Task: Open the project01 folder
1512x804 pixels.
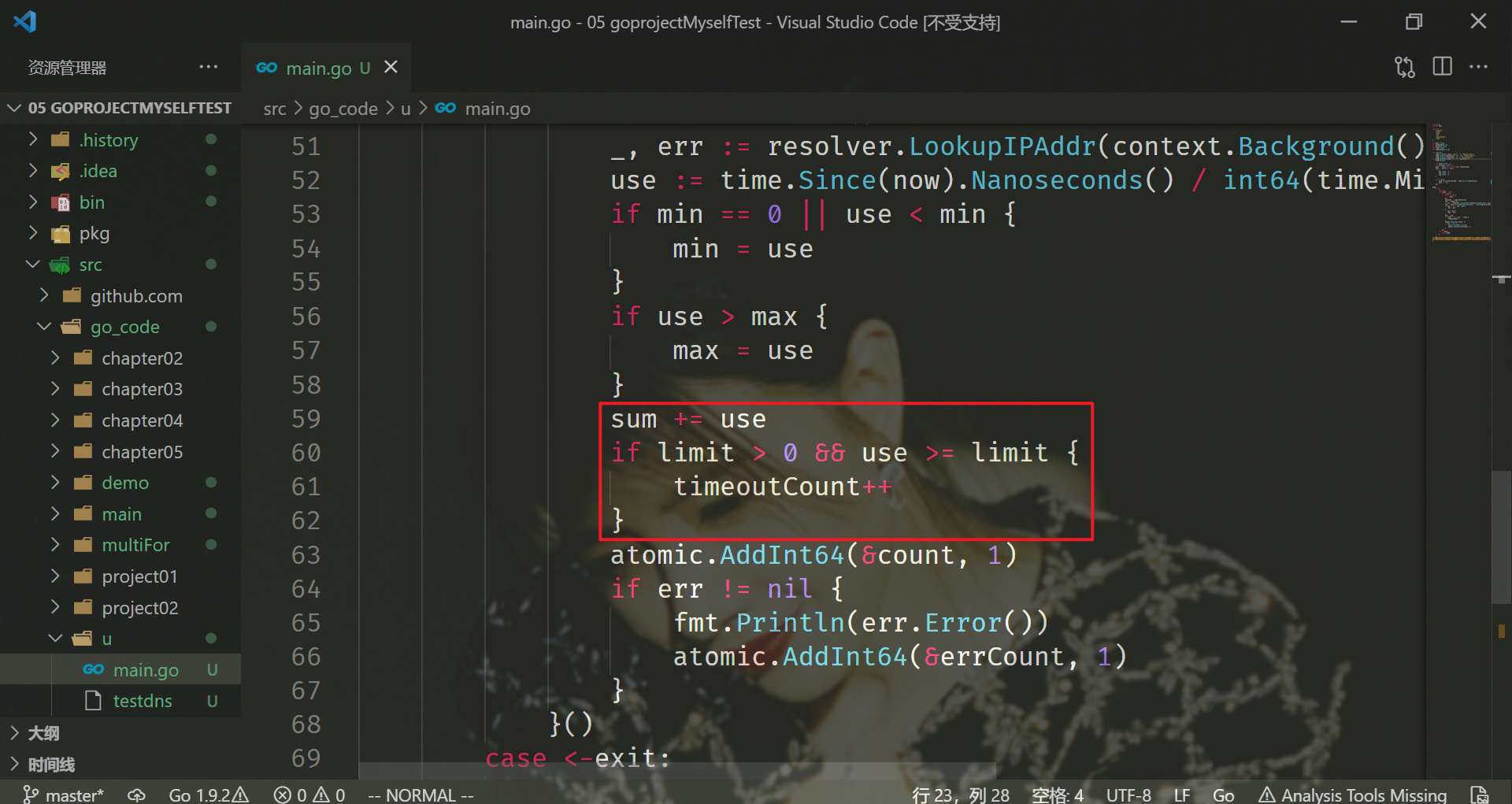Action: [120, 576]
